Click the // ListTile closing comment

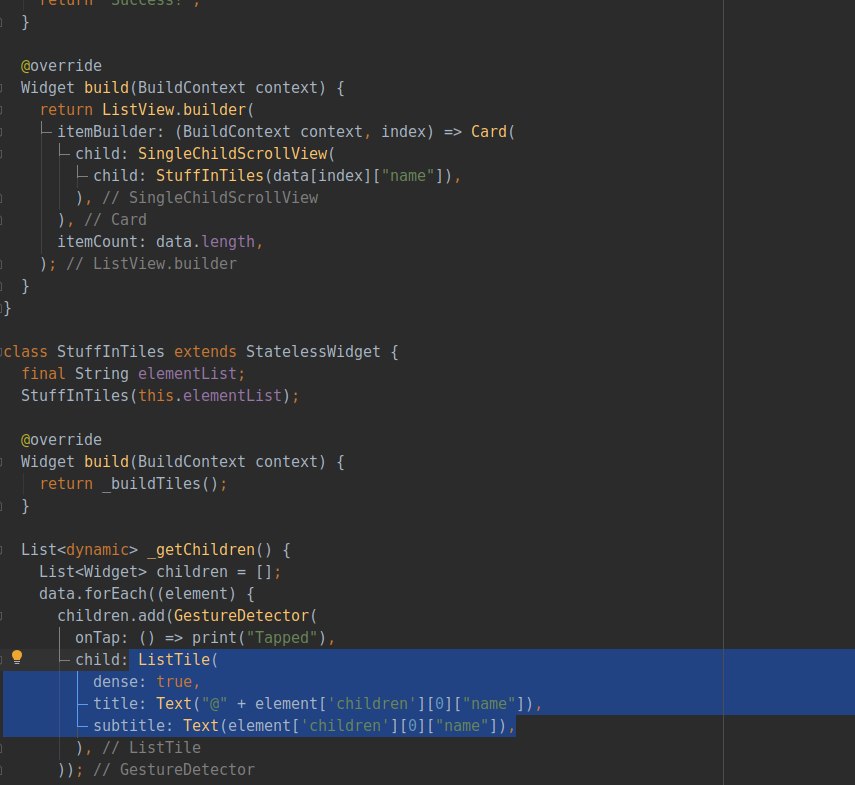coord(152,748)
